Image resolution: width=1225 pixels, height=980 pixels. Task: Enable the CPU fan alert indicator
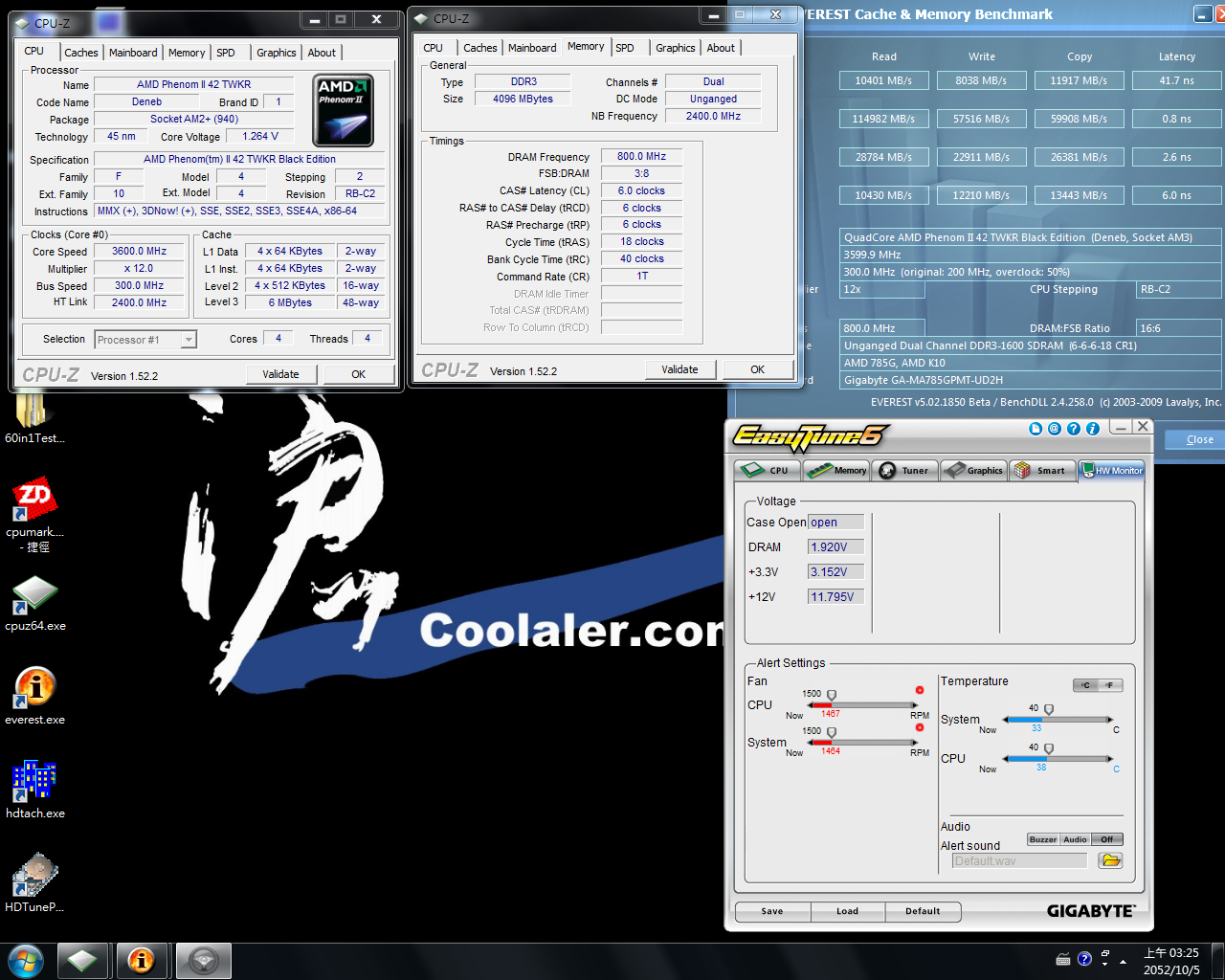[x=920, y=689]
